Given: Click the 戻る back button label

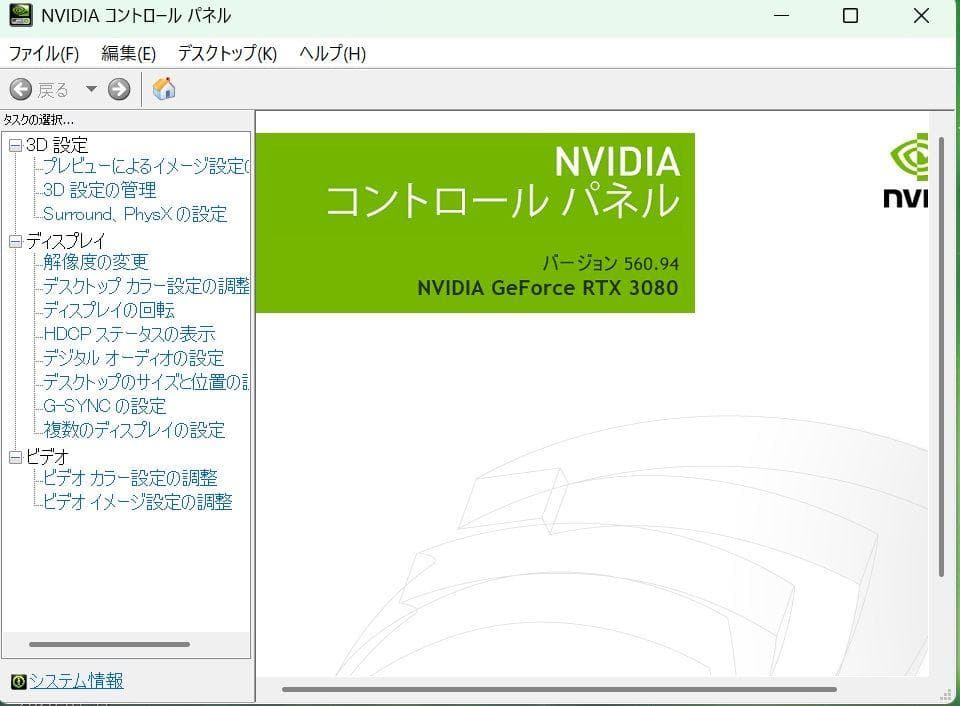Looking at the screenshot, I should (53, 90).
